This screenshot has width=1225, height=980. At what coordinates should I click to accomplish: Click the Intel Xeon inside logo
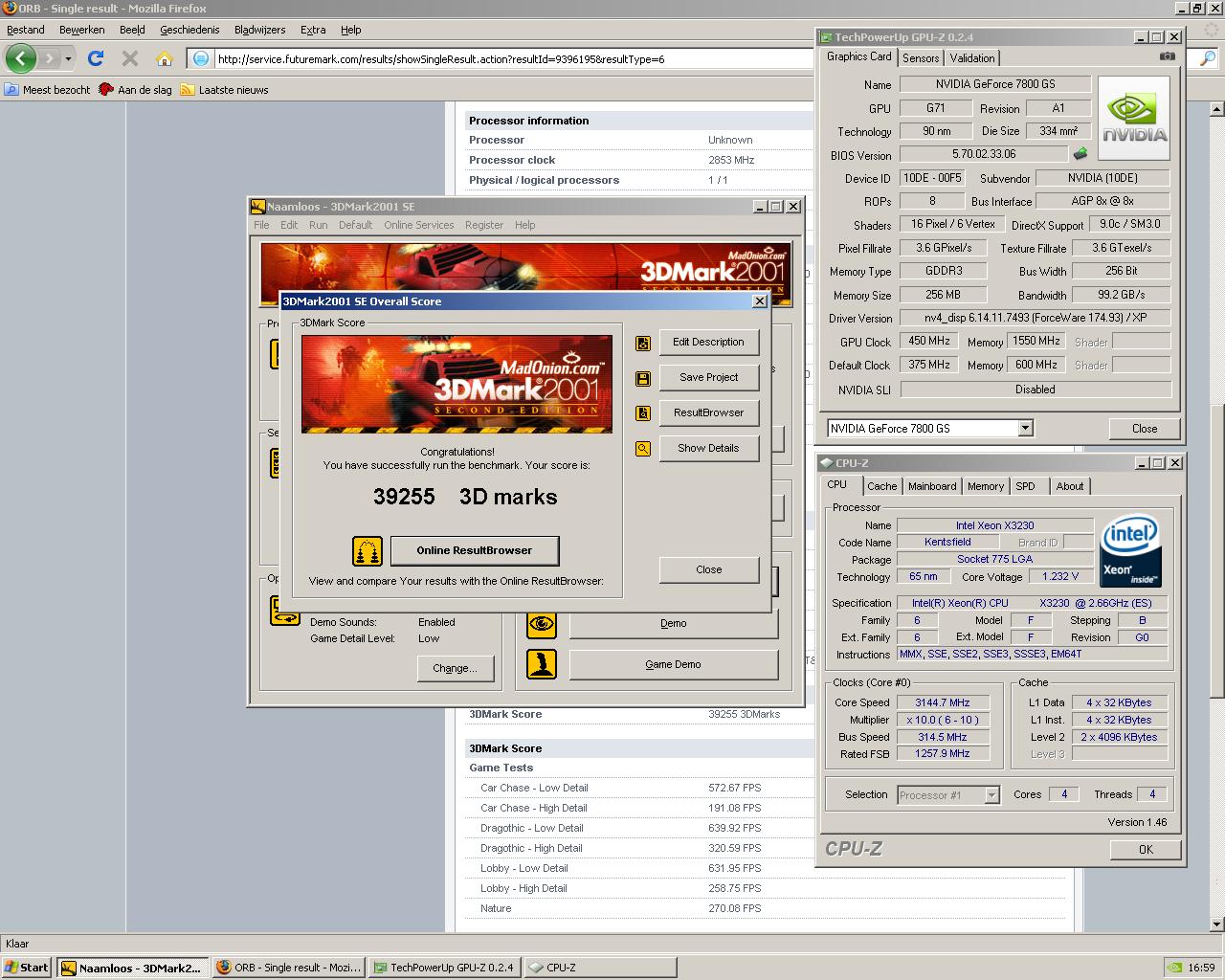(1130, 550)
